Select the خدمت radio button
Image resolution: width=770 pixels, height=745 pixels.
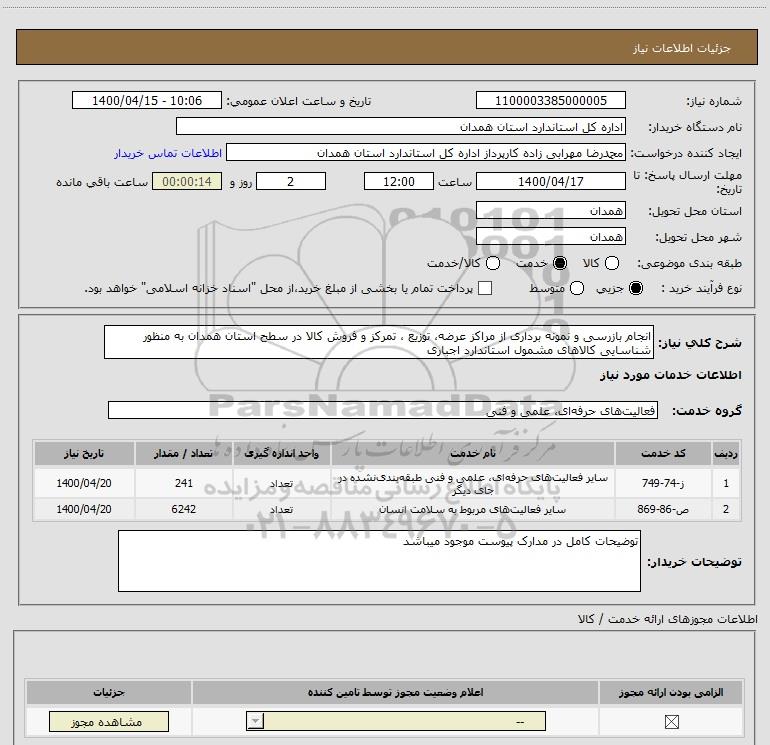click(559, 263)
